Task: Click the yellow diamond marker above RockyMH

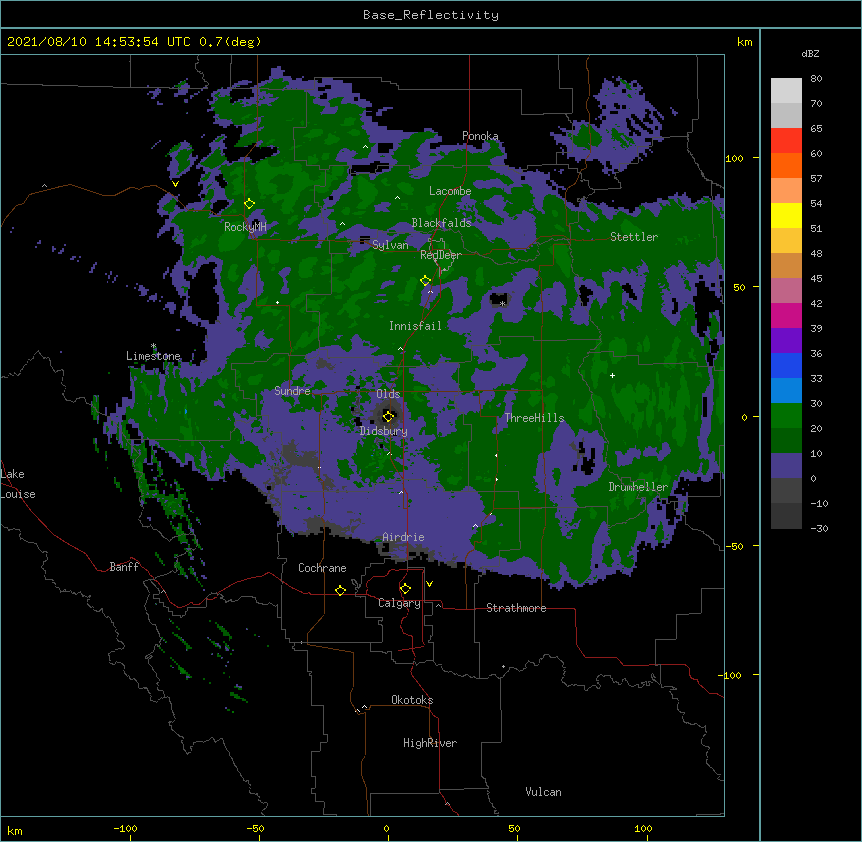Action: [249, 204]
